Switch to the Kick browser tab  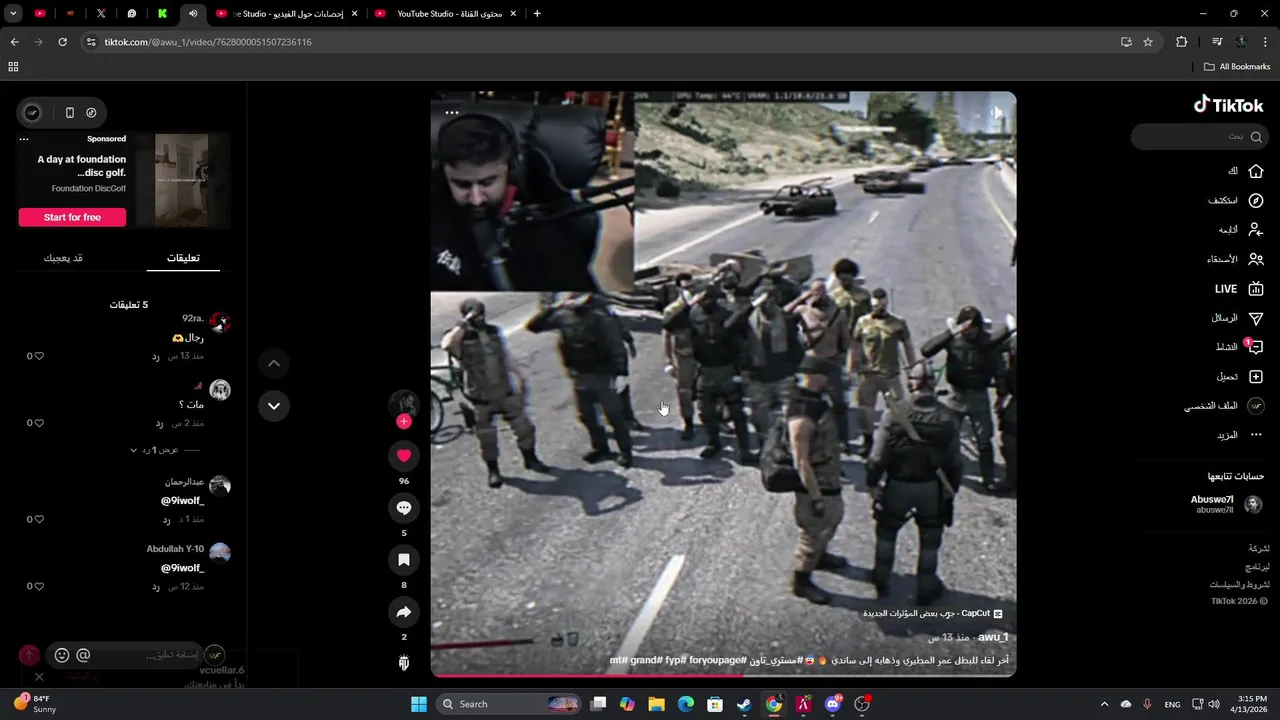[162, 14]
